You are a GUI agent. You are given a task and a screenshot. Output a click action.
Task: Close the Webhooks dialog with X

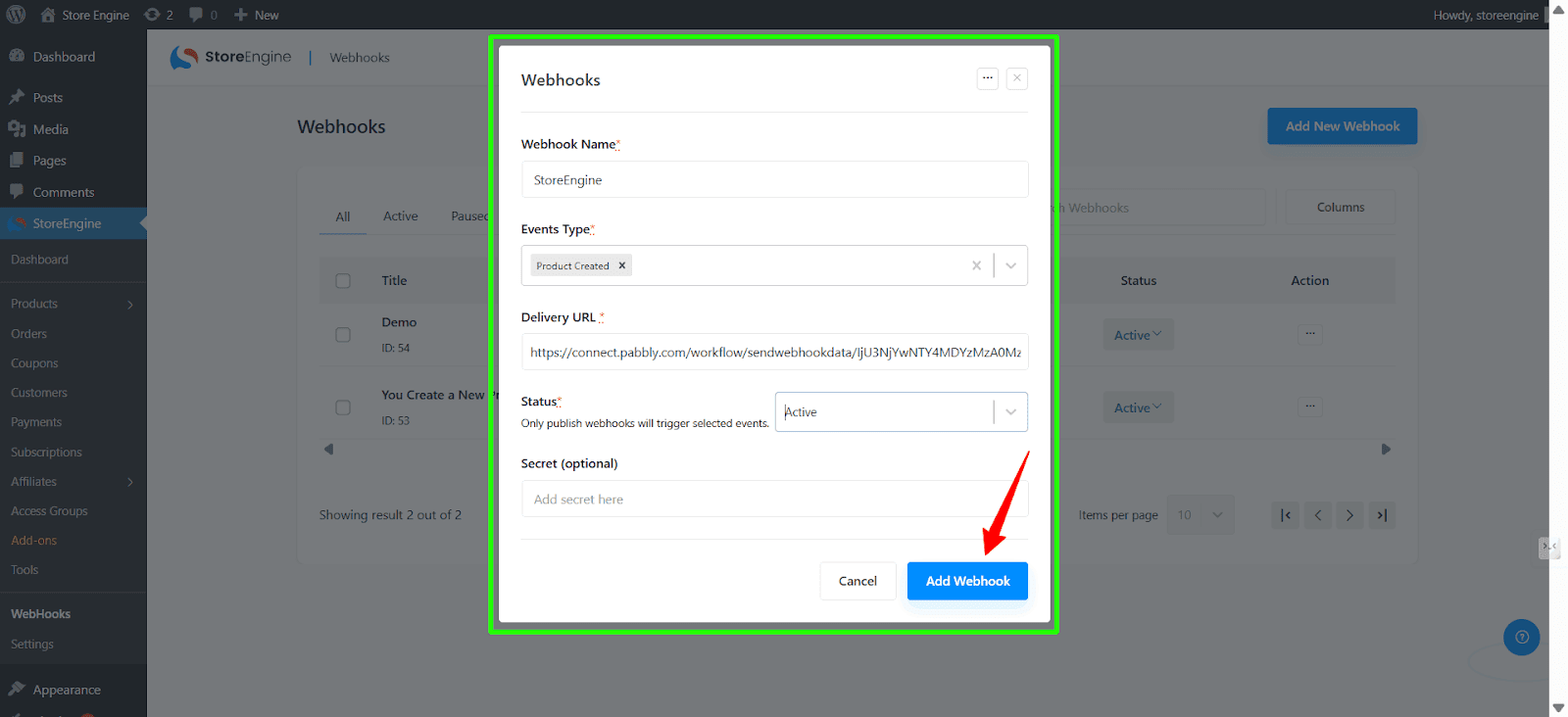[x=1017, y=78]
